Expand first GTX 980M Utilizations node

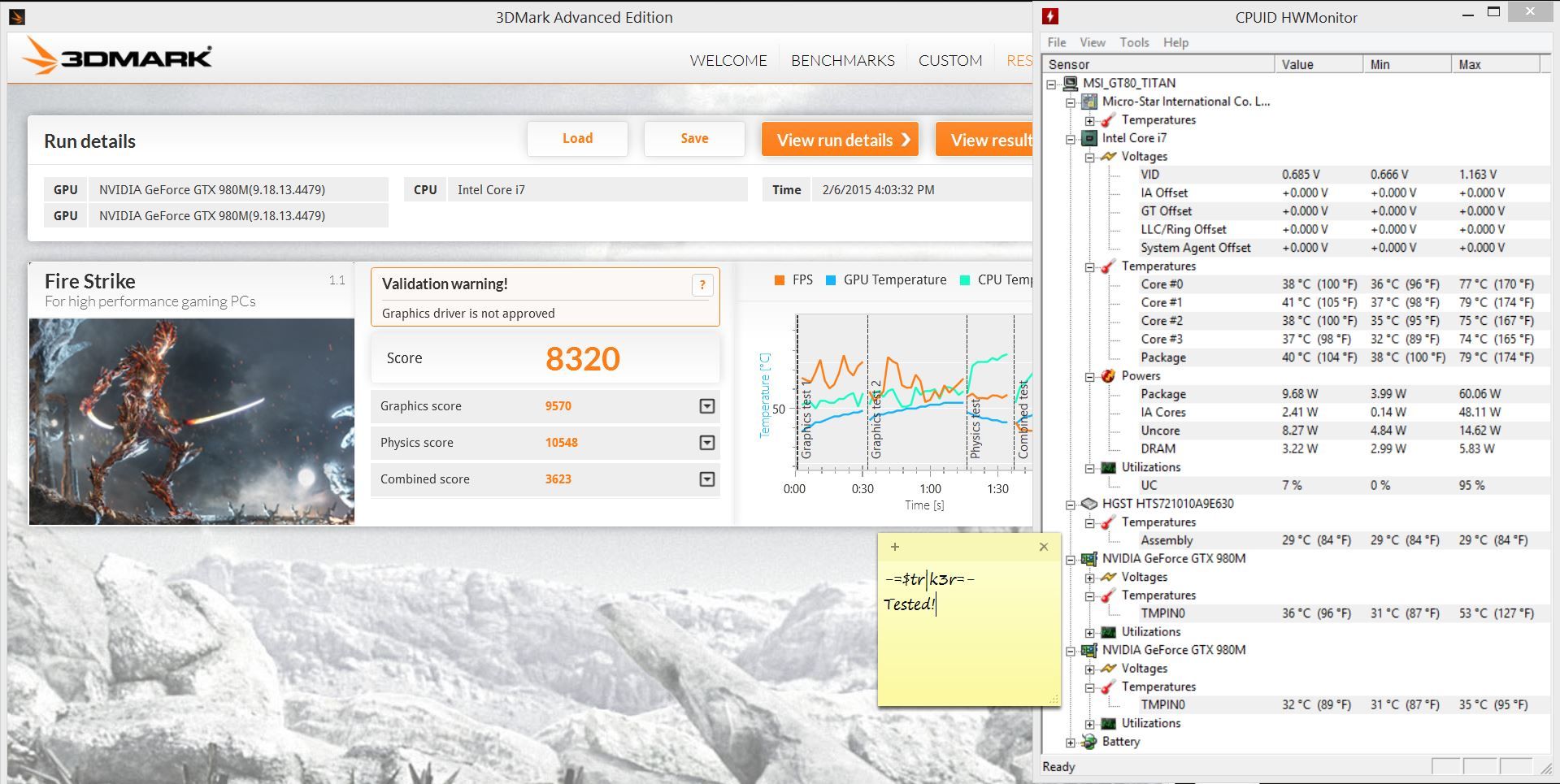[1089, 633]
